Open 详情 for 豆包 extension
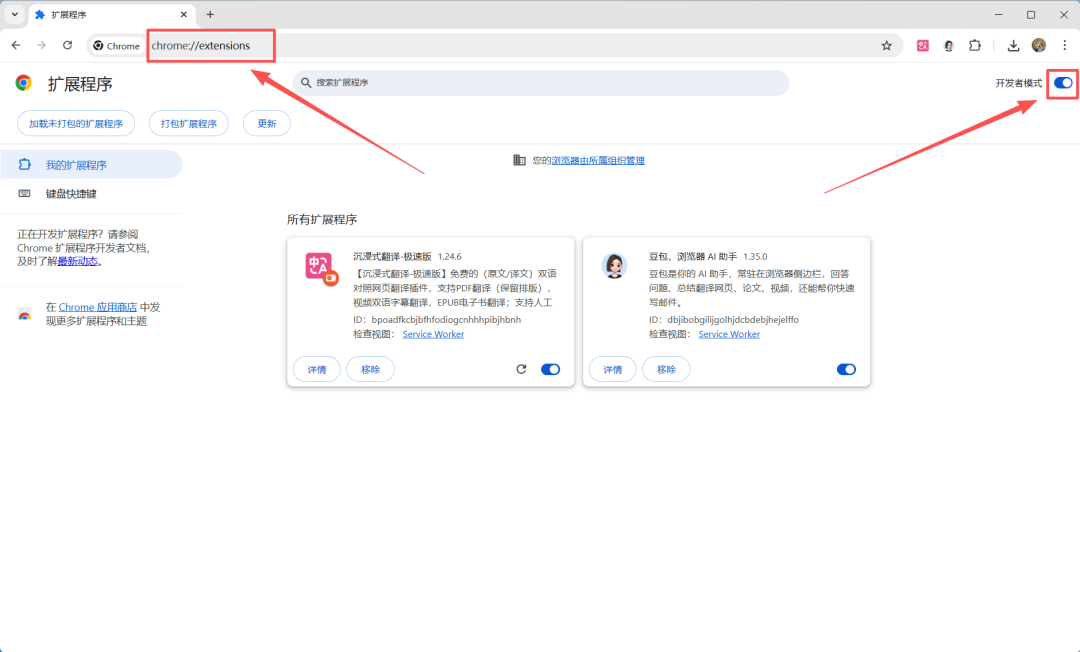The image size is (1080, 652). tap(612, 370)
